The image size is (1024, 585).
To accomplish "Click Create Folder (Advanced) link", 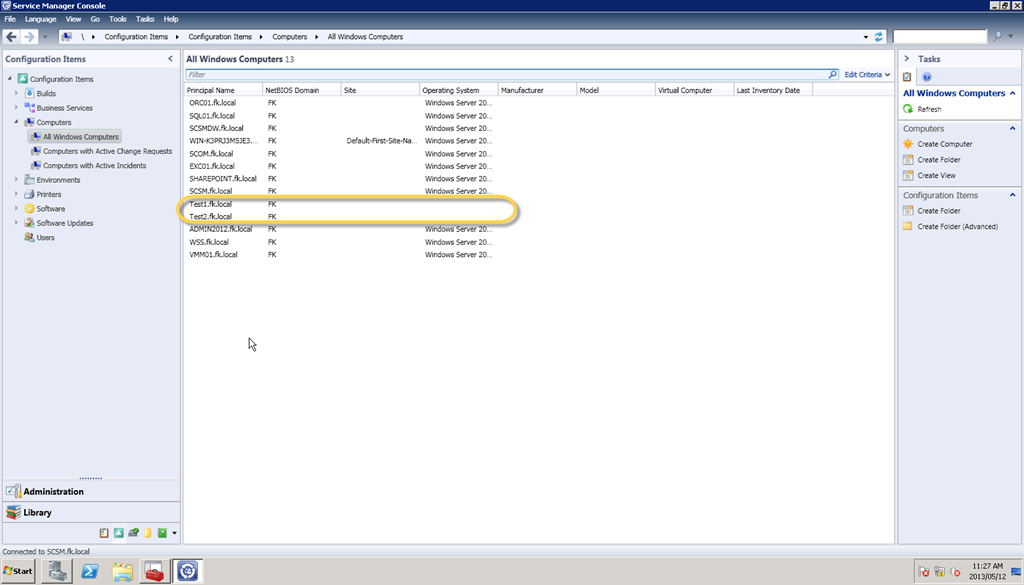I will 957,227.
